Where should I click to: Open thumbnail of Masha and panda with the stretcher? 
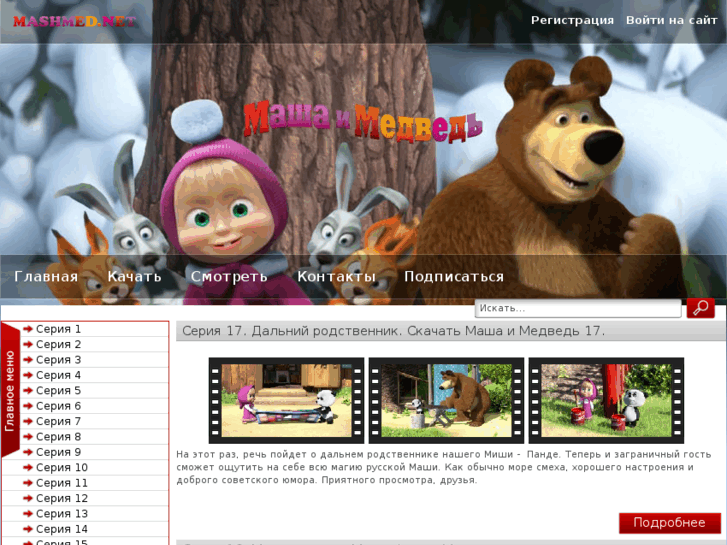[x=286, y=400]
